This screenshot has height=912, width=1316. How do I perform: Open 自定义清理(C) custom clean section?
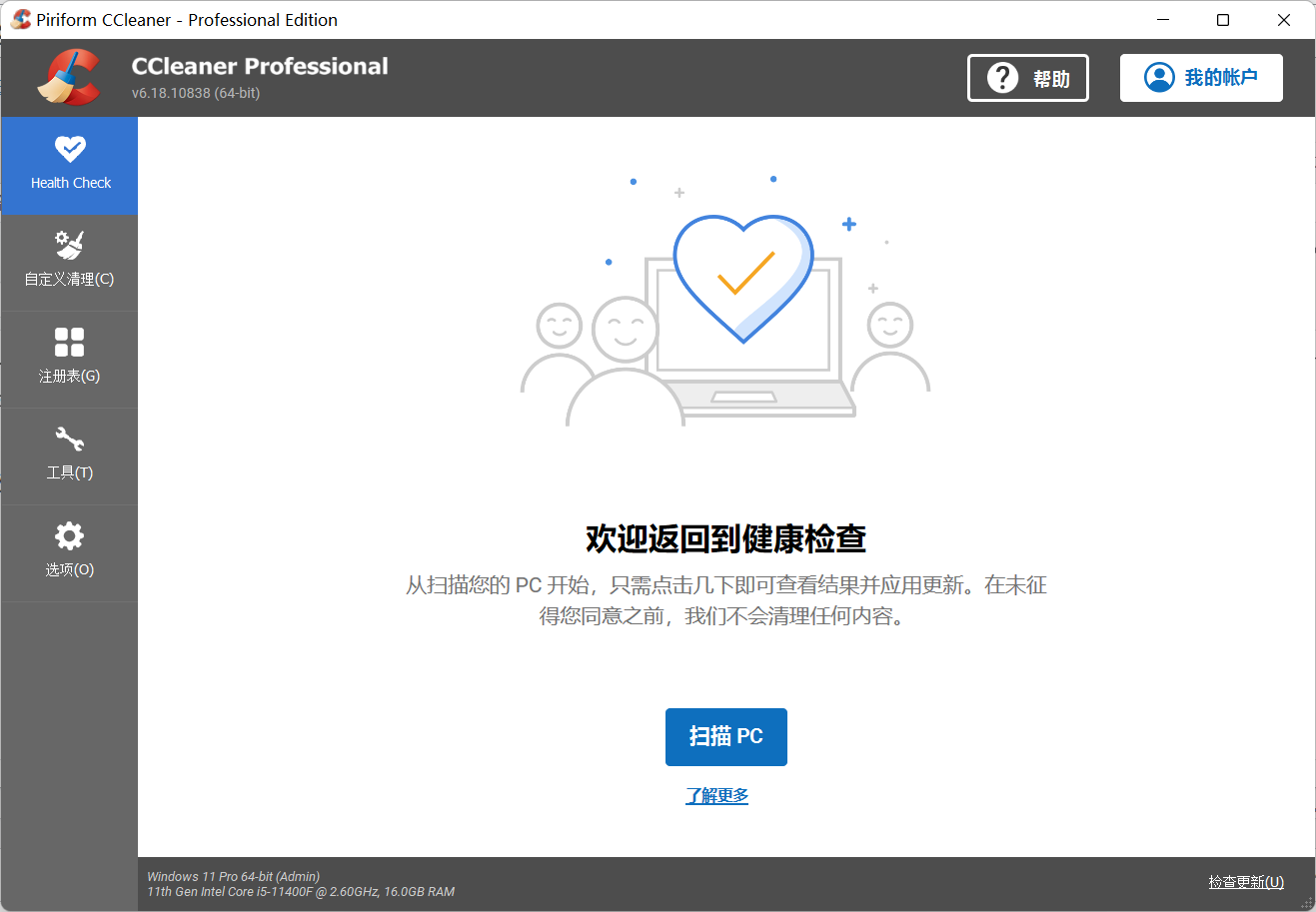(69, 263)
